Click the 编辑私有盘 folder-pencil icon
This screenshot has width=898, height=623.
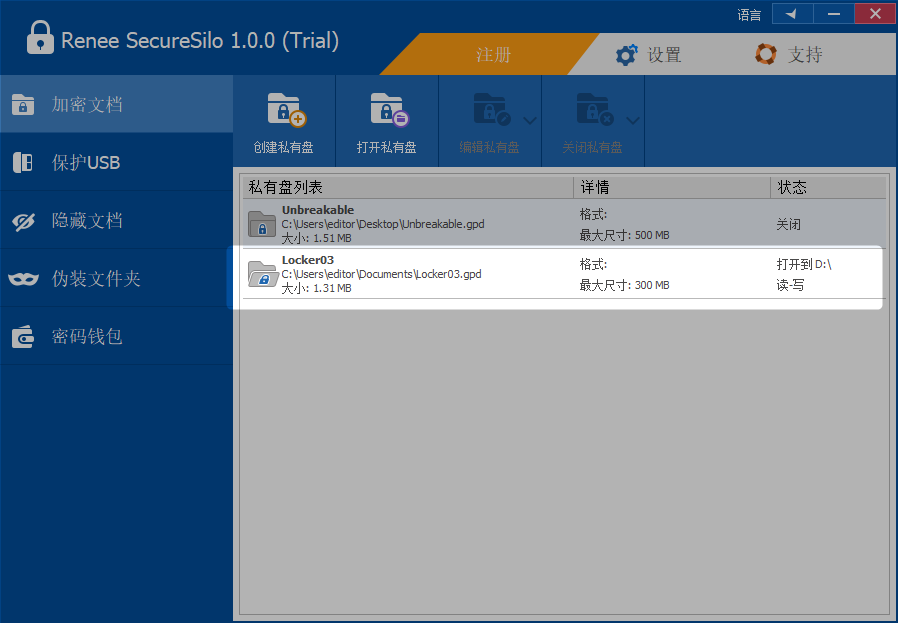point(491,109)
